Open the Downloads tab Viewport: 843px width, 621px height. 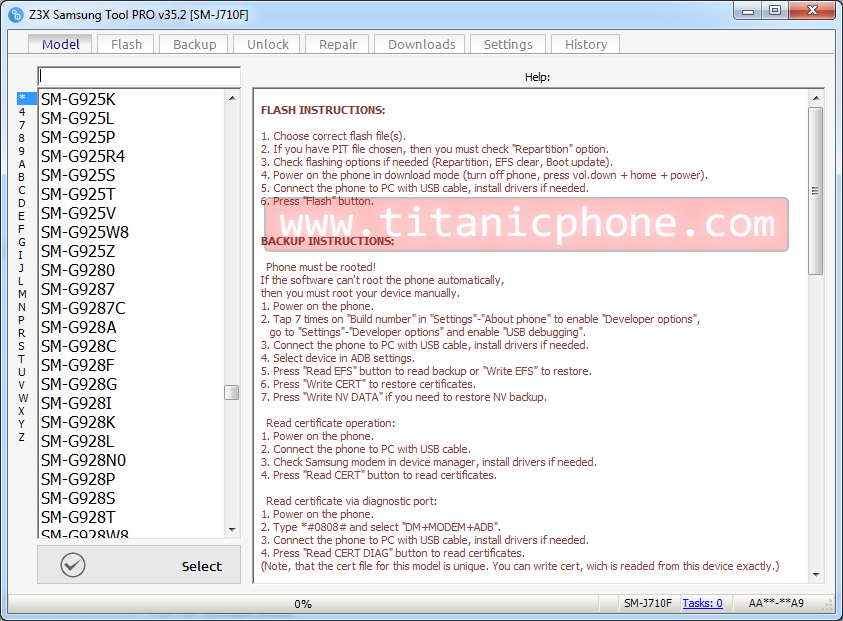coord(421,44)
